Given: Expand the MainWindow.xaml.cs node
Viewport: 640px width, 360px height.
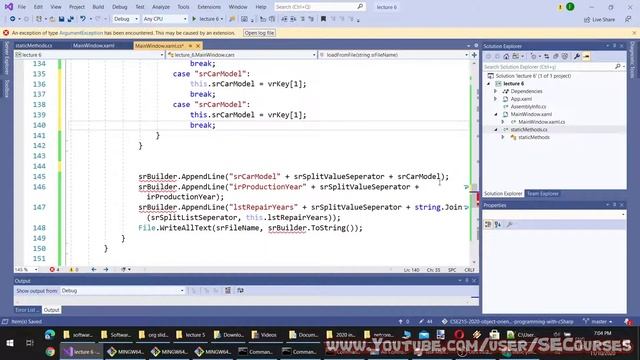Looking at the screenshot, I should (503, 122).
